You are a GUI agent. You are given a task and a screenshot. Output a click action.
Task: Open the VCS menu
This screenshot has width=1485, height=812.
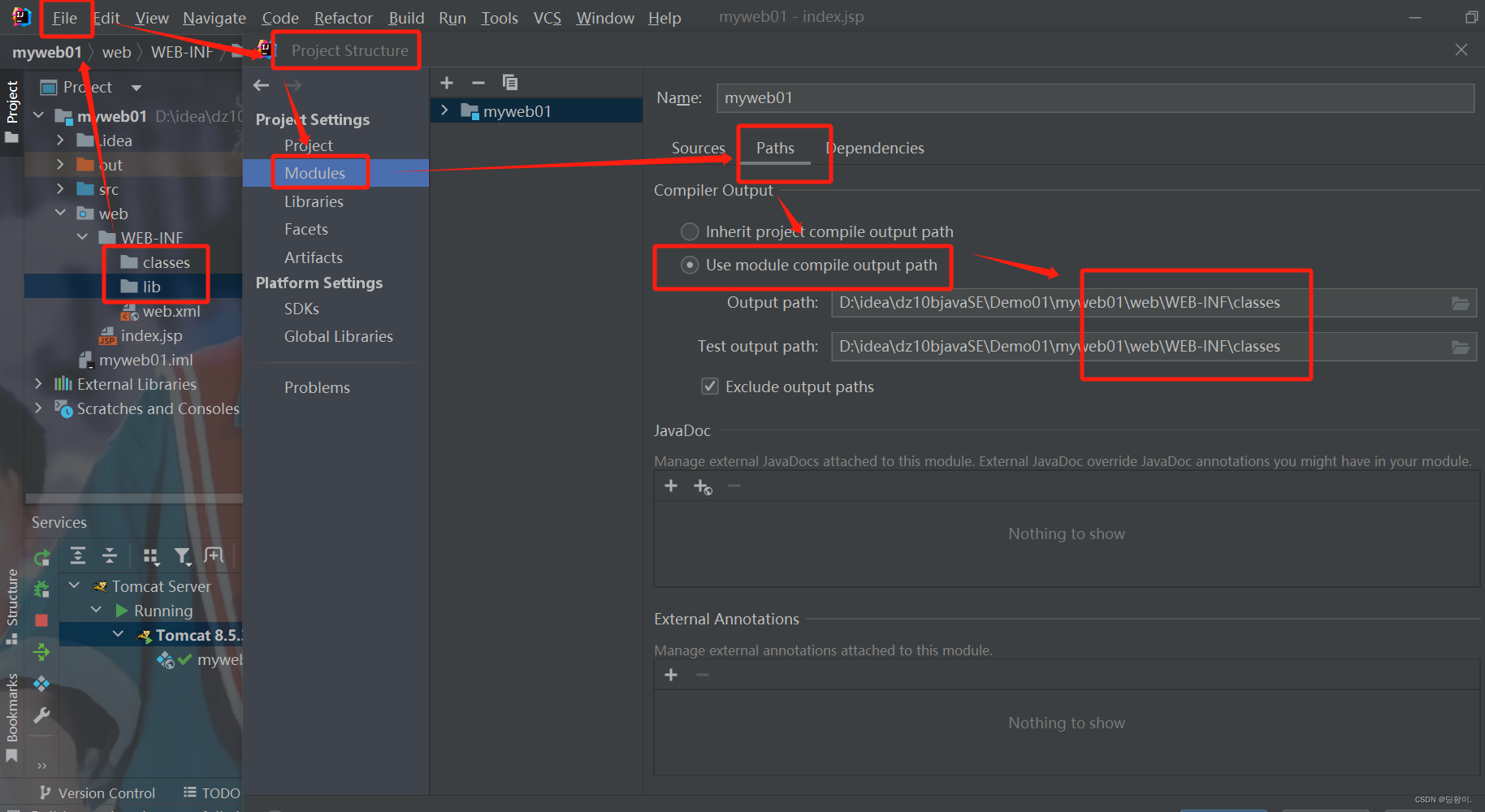(547, 18)
